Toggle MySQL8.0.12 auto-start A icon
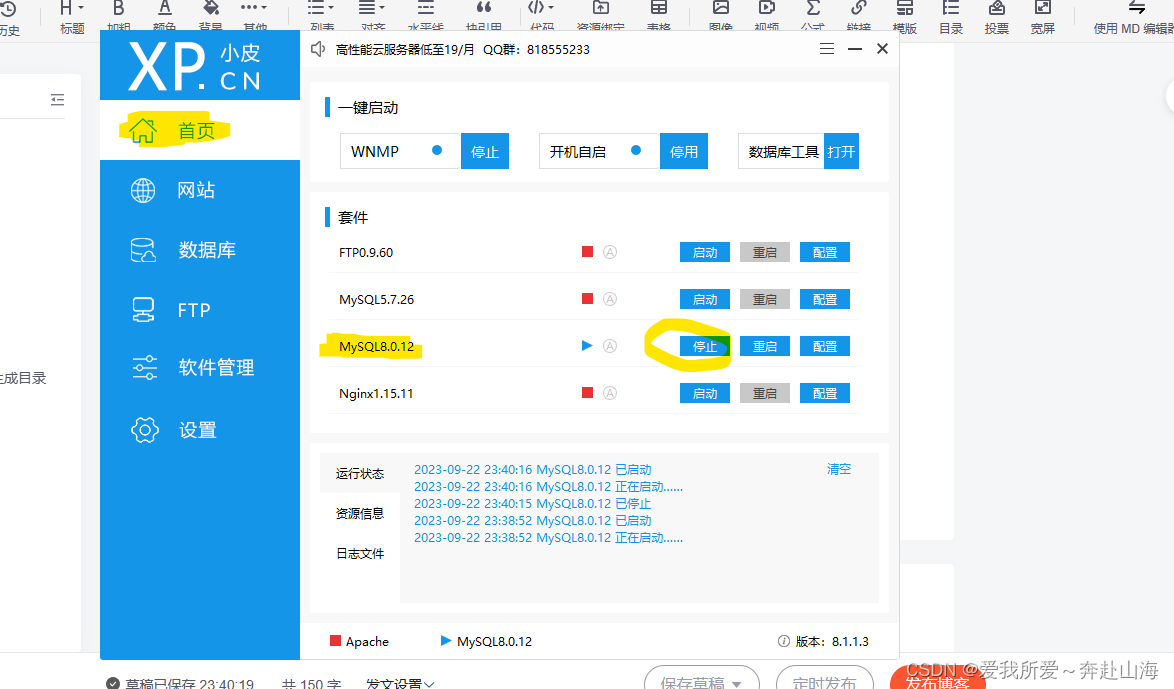1174x689 pixels. [x=610, y=346]
